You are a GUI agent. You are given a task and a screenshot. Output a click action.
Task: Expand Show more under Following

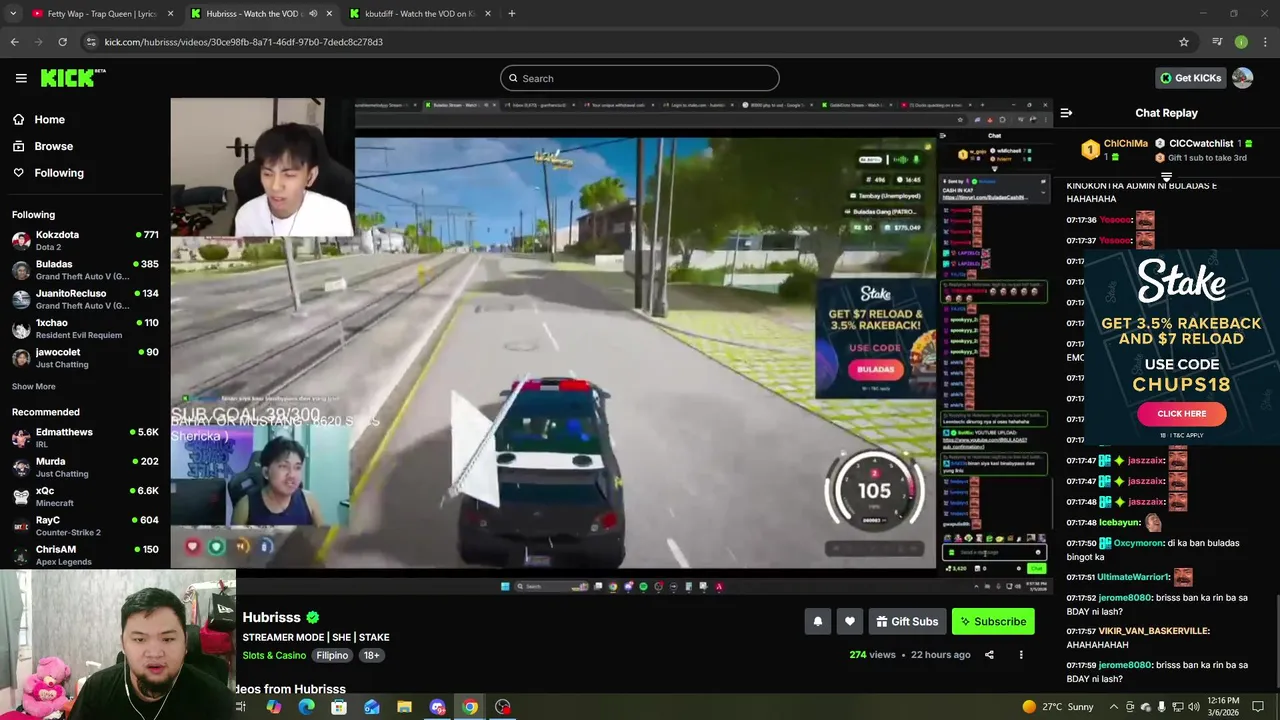[x=34, y=386]
